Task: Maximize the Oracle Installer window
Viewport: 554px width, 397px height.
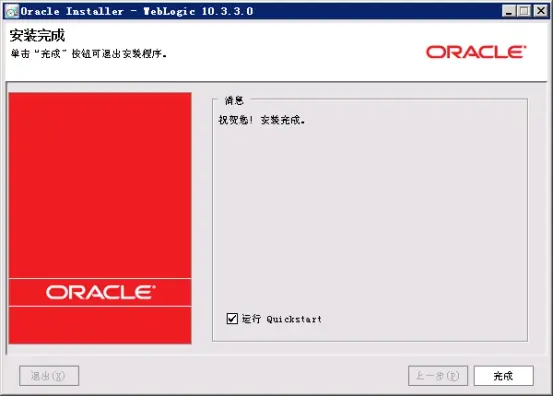Action: click(x=524, y=11)
